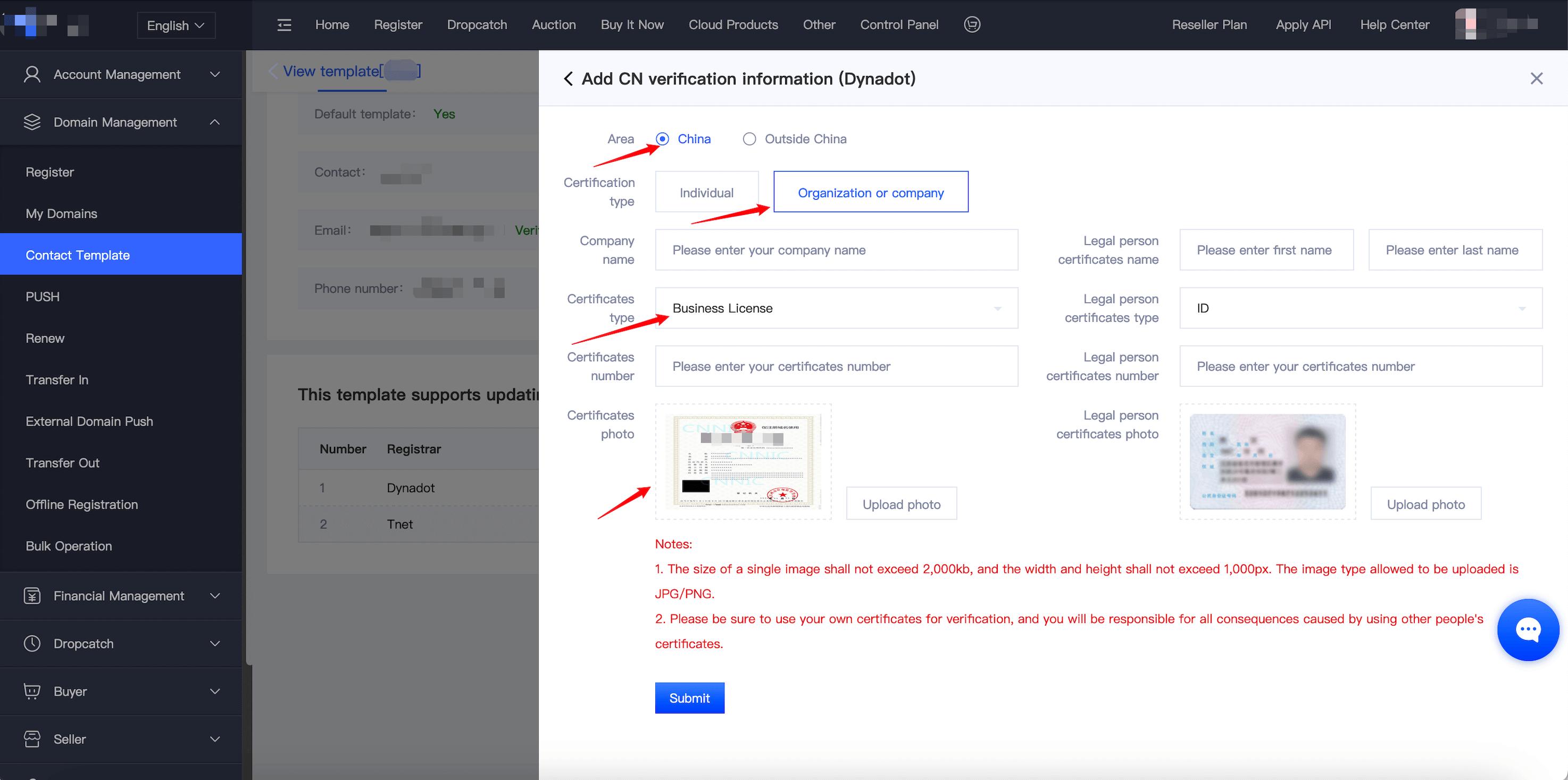Open the English language dropdown
The image size is (1568, 780).
(176, 26)
